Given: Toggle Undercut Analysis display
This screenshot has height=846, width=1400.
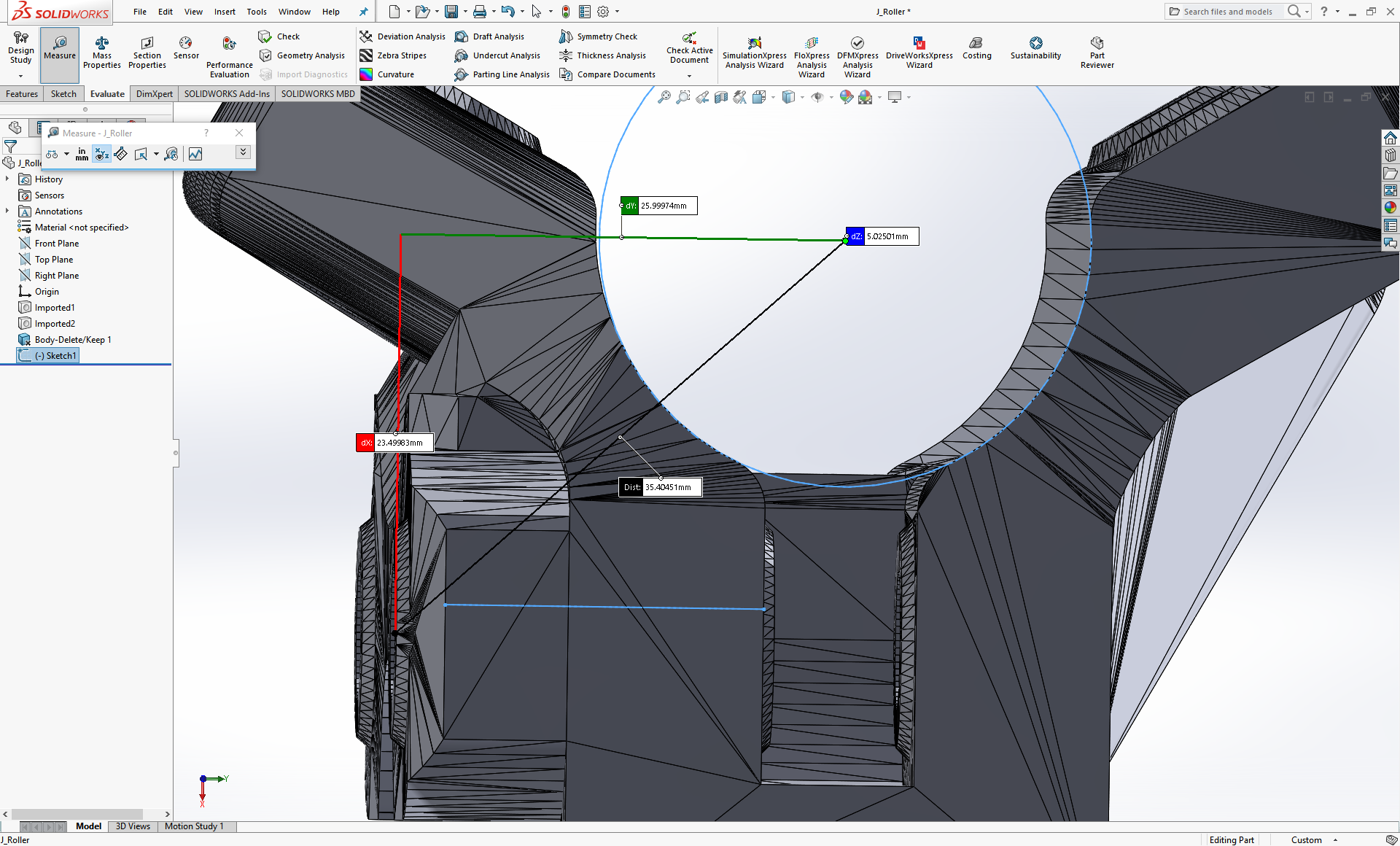Looking at the screenshot, I should coord(497,55).
